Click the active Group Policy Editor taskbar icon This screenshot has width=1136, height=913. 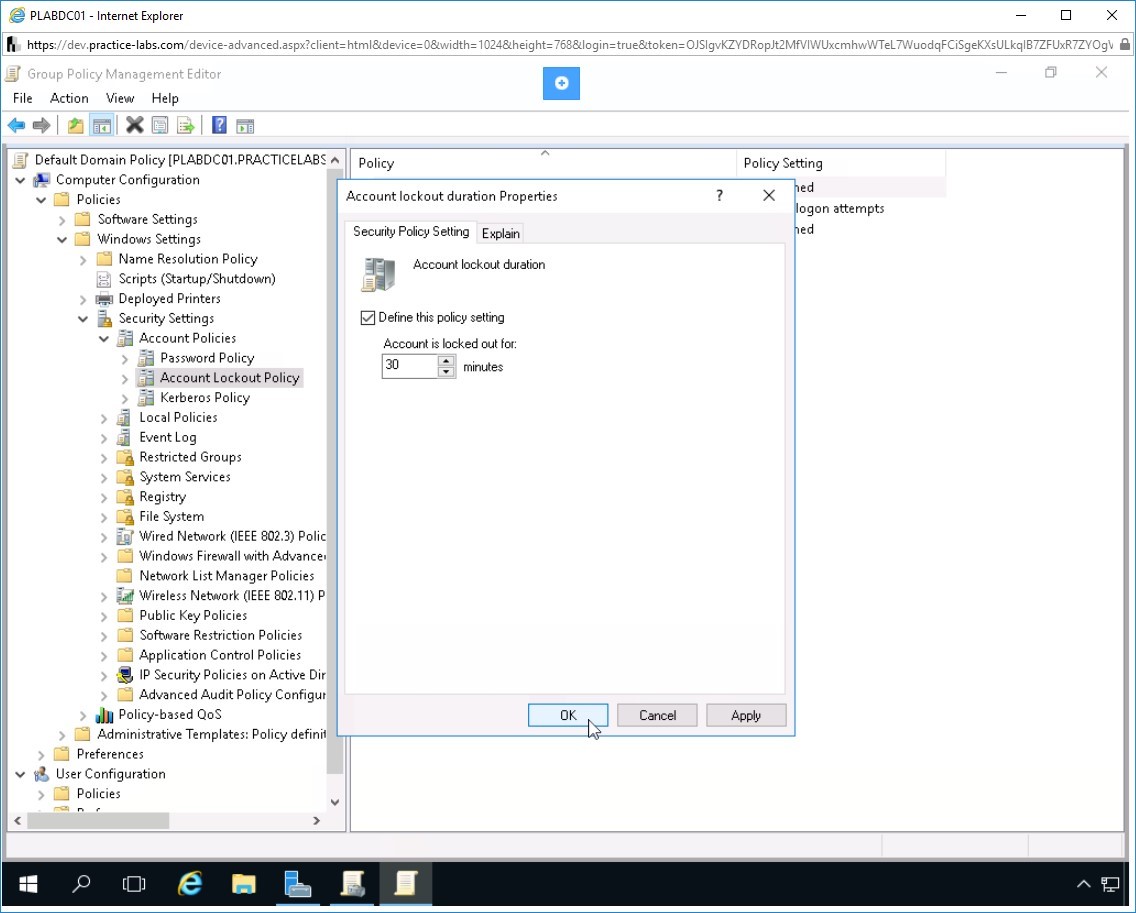coord(406,883)
